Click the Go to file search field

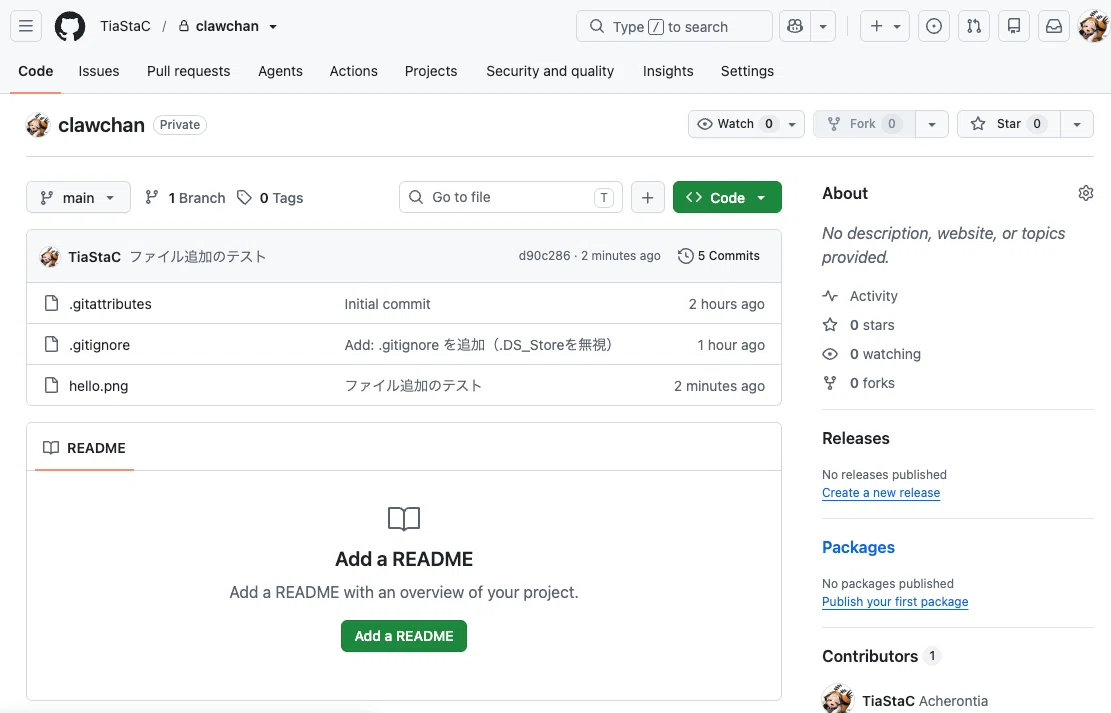511,197
